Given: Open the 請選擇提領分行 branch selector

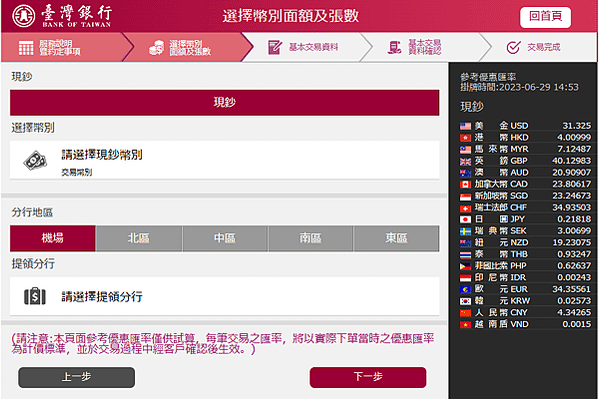Looking at the screenshot, I should coord(225,296).
